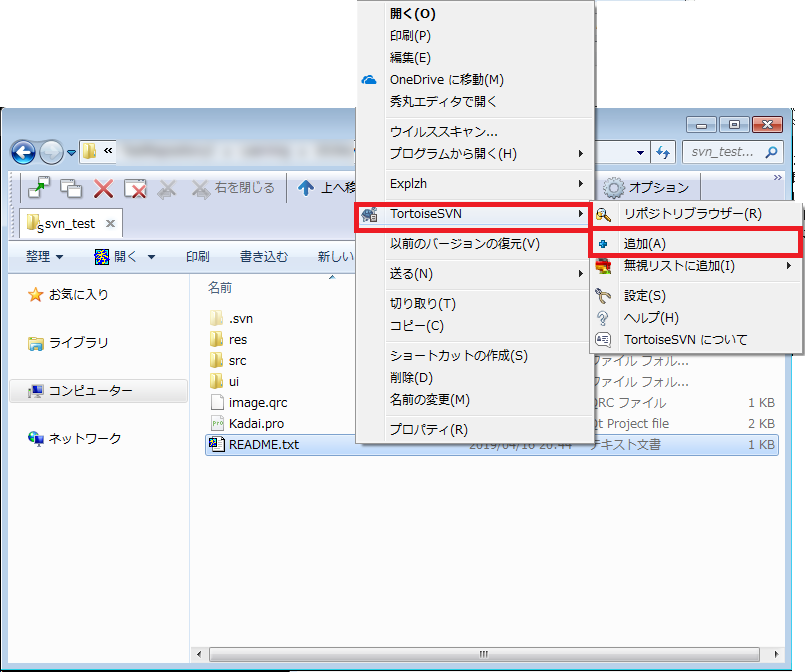Screen dimensions: 805x672
Task: Choose ウイルススキャン... in context menu
Action: coord(474,132)
